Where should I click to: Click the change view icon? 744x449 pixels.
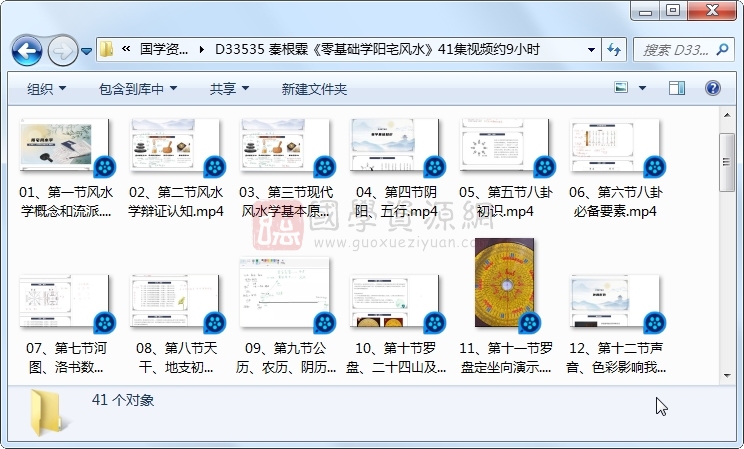621,88
